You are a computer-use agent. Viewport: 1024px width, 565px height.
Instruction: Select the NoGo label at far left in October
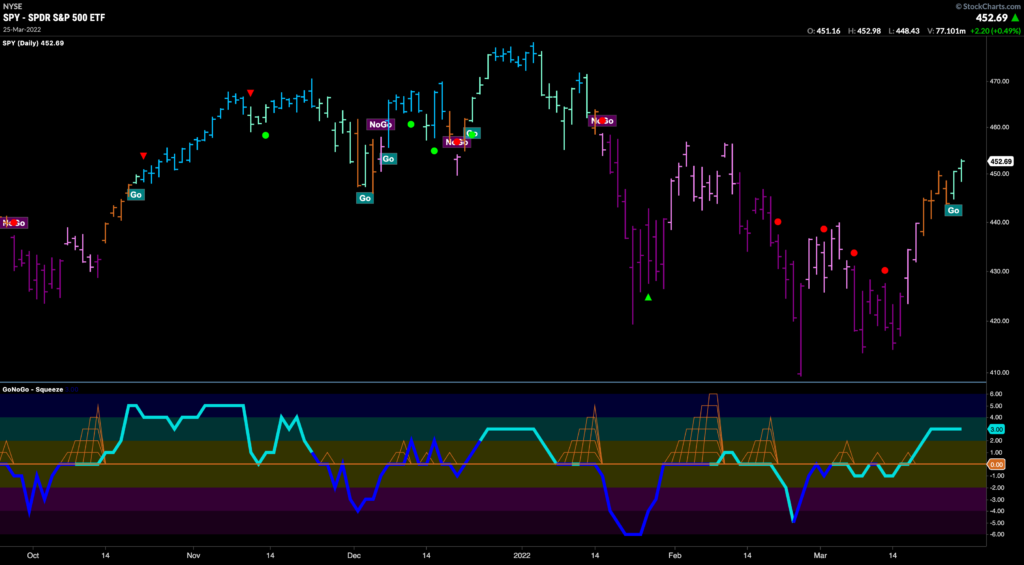[13, 223]
